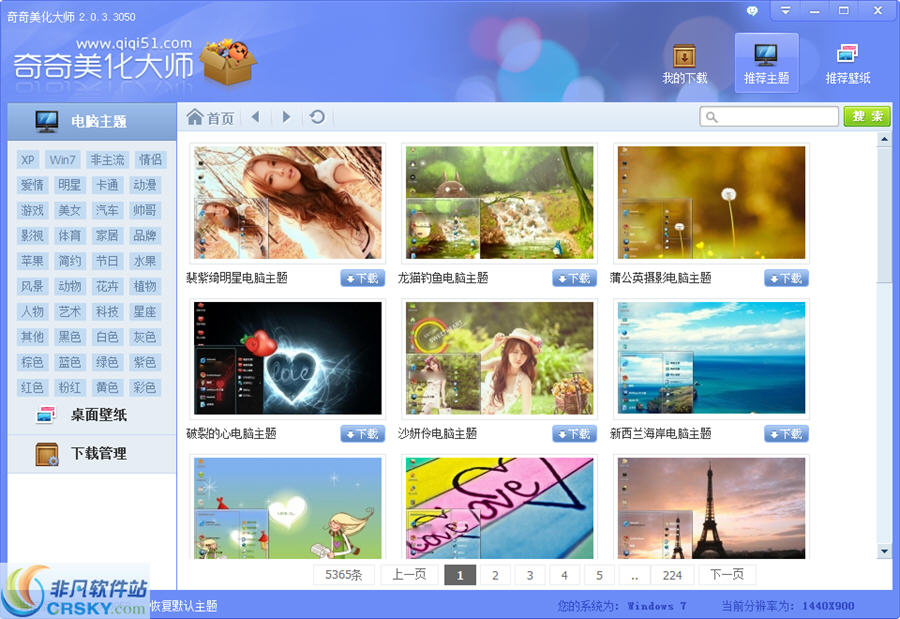
Task: Click the magnifier icon in the search box
Action: coord(711,116)
